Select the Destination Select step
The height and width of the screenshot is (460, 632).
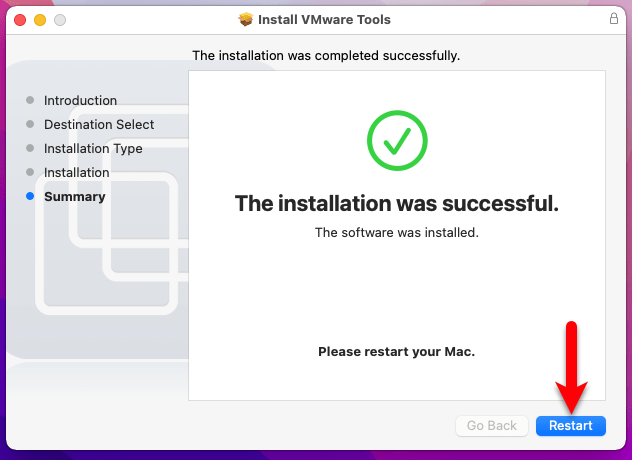(x=99, y=125)
